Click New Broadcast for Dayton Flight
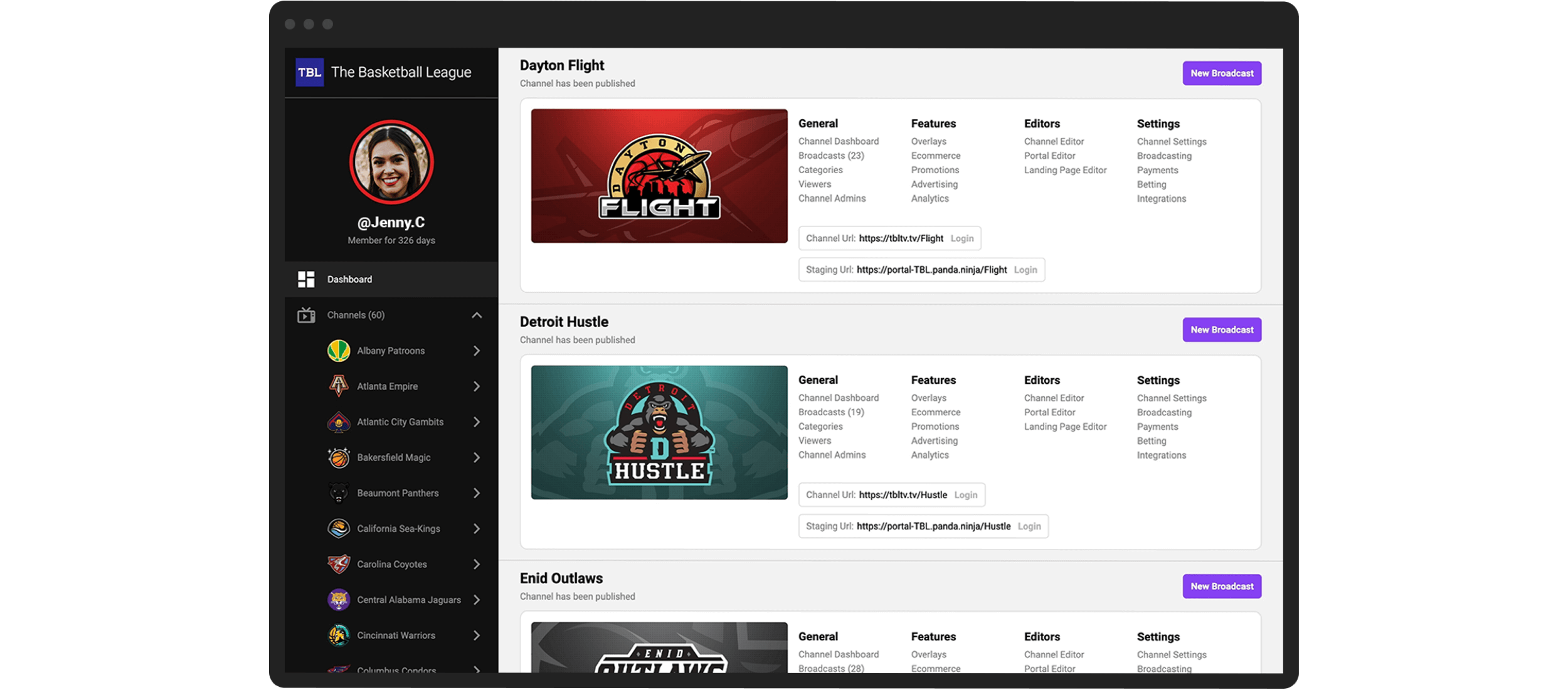1568x690 pixels. coord(1221,73)
